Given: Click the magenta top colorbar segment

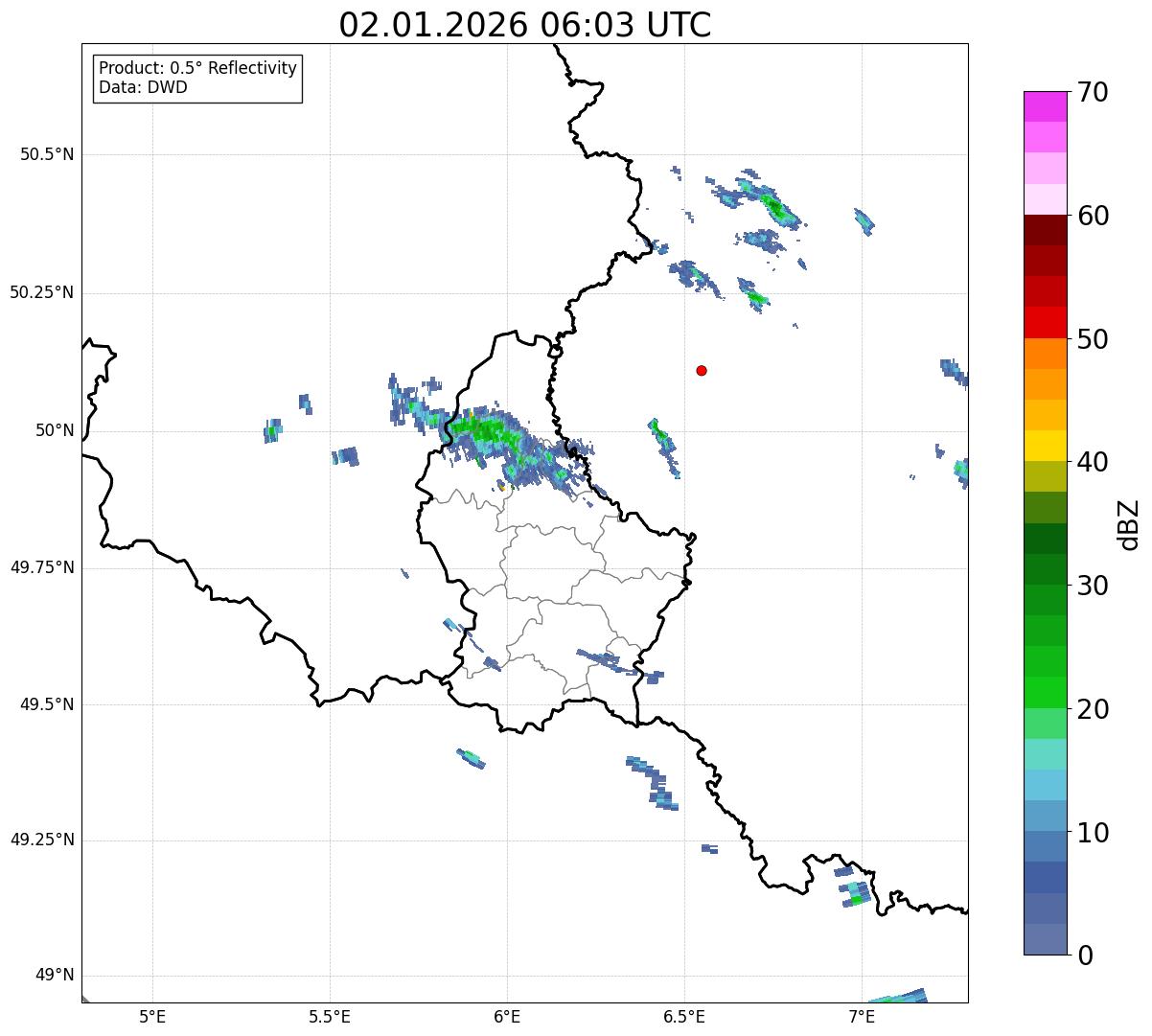Looking at the screenshot, I should pos(1045,106).
